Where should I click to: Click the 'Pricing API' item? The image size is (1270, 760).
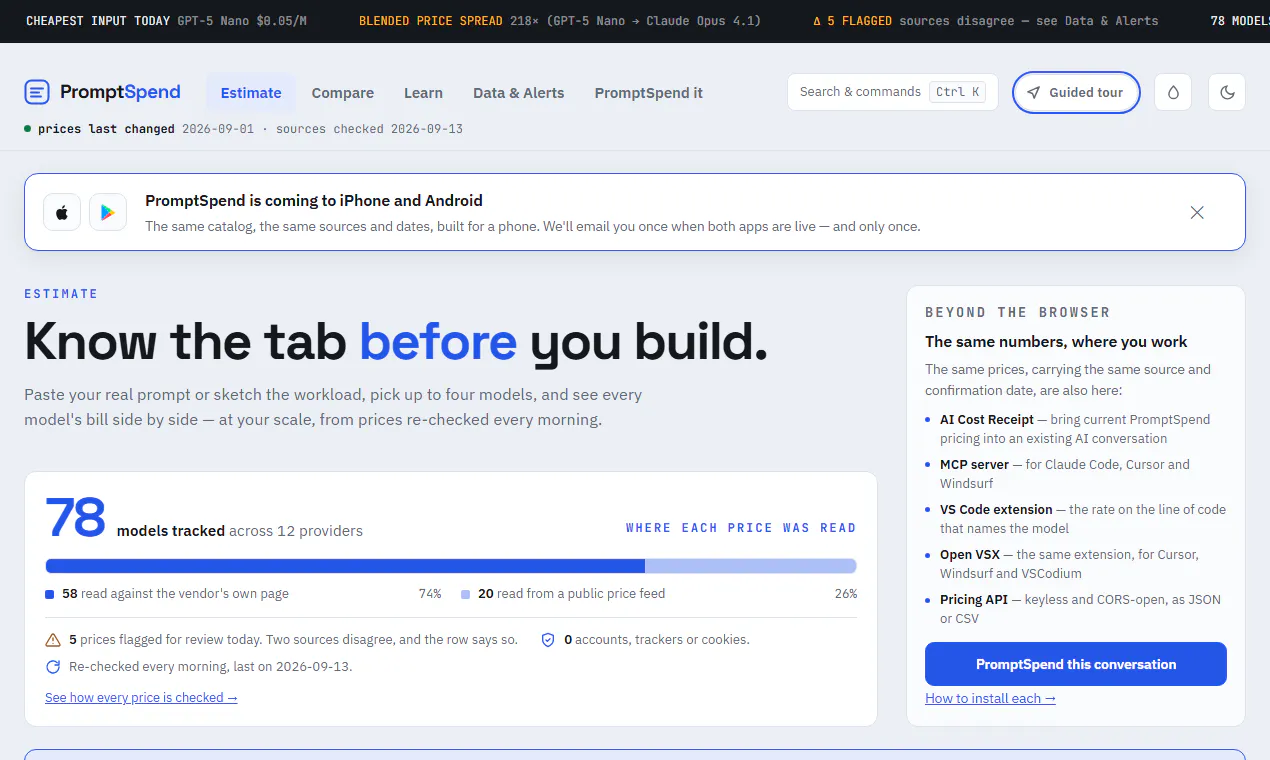coord(1083,609)
